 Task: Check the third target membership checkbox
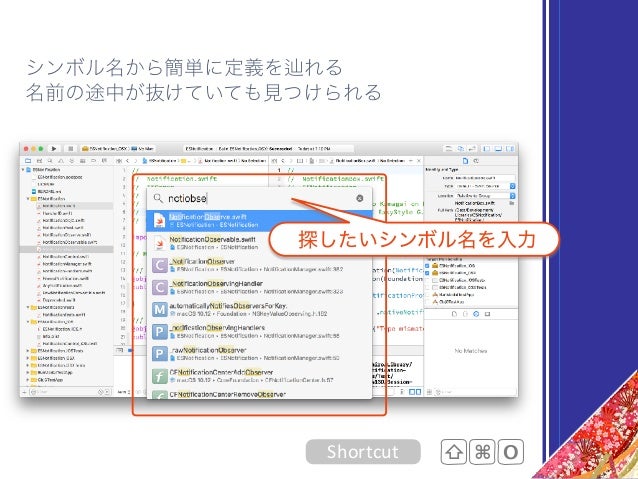pos(427,280)
